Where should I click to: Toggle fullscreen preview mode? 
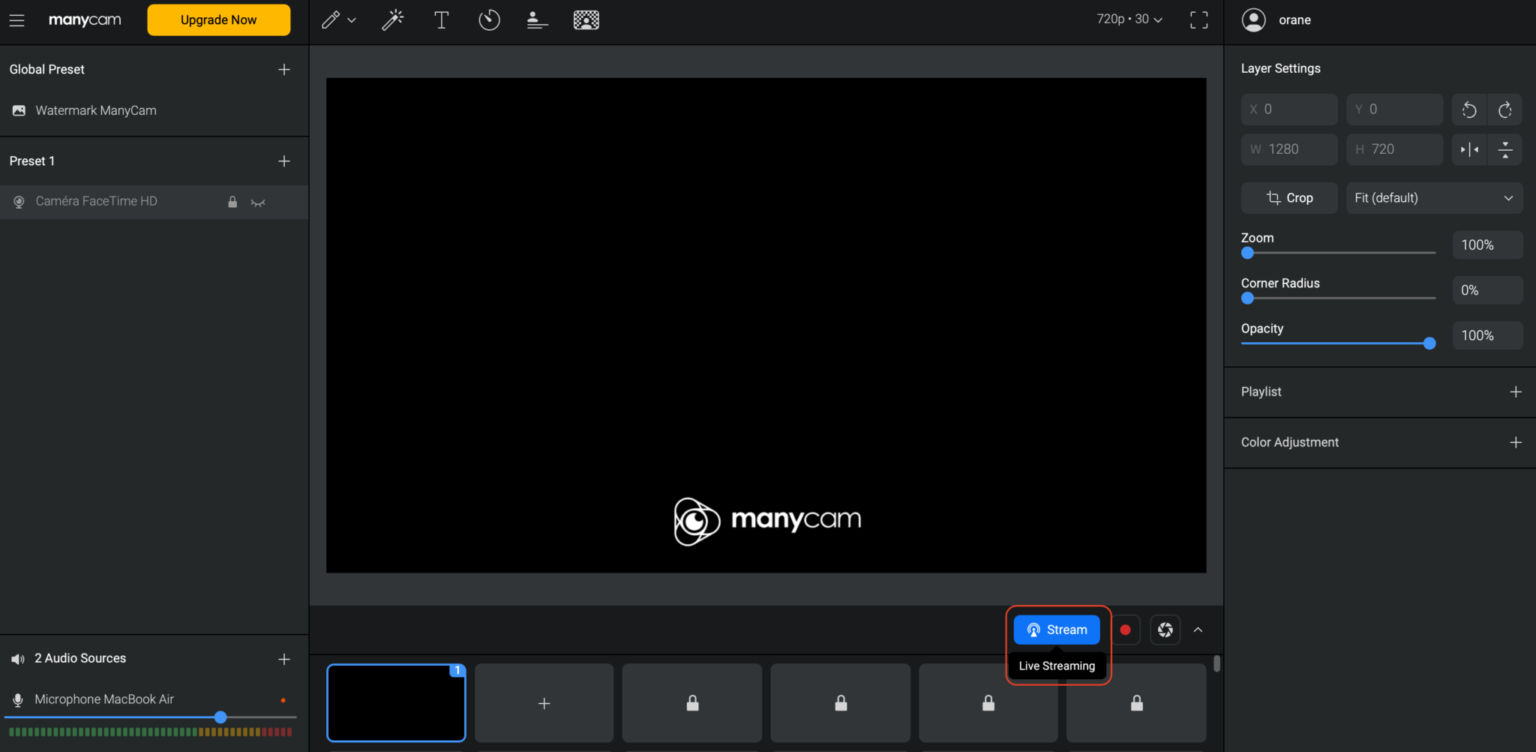click(1198, 19)
